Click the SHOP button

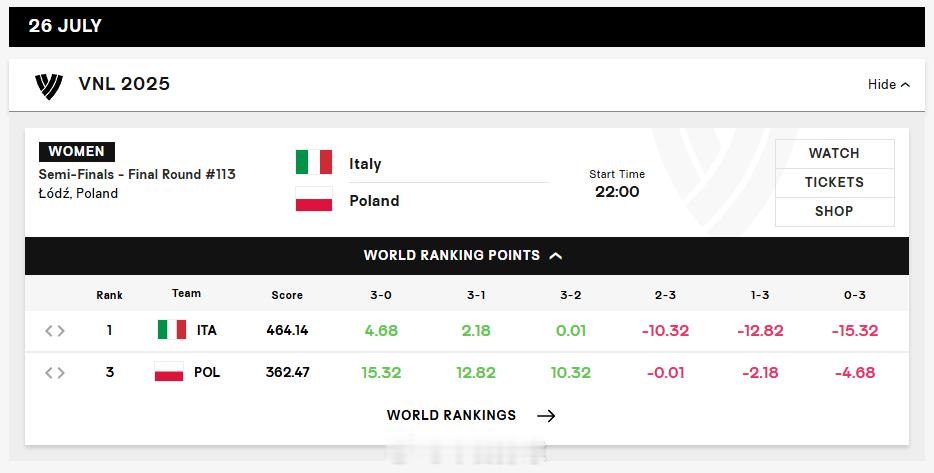click(834, 211)
